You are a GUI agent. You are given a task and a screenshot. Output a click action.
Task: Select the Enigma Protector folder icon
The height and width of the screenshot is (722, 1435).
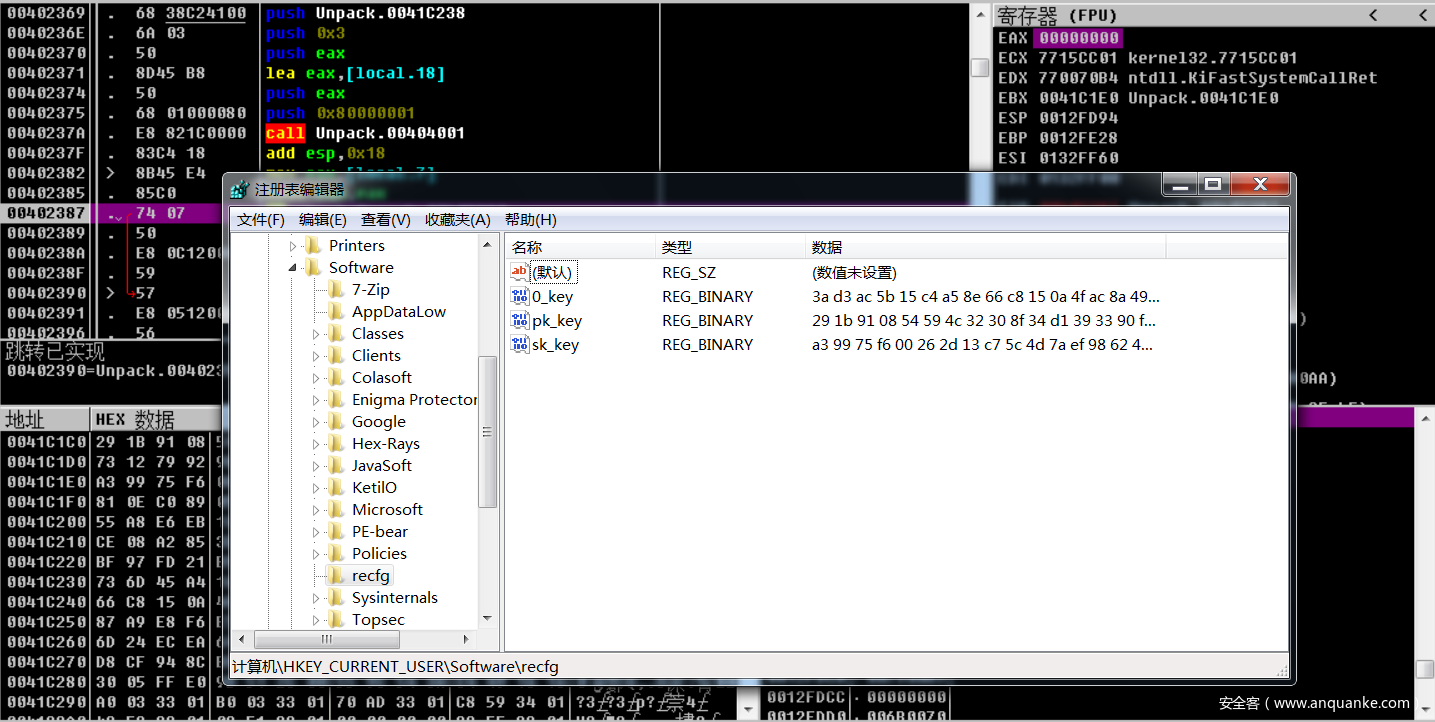(x=337, y=400)
